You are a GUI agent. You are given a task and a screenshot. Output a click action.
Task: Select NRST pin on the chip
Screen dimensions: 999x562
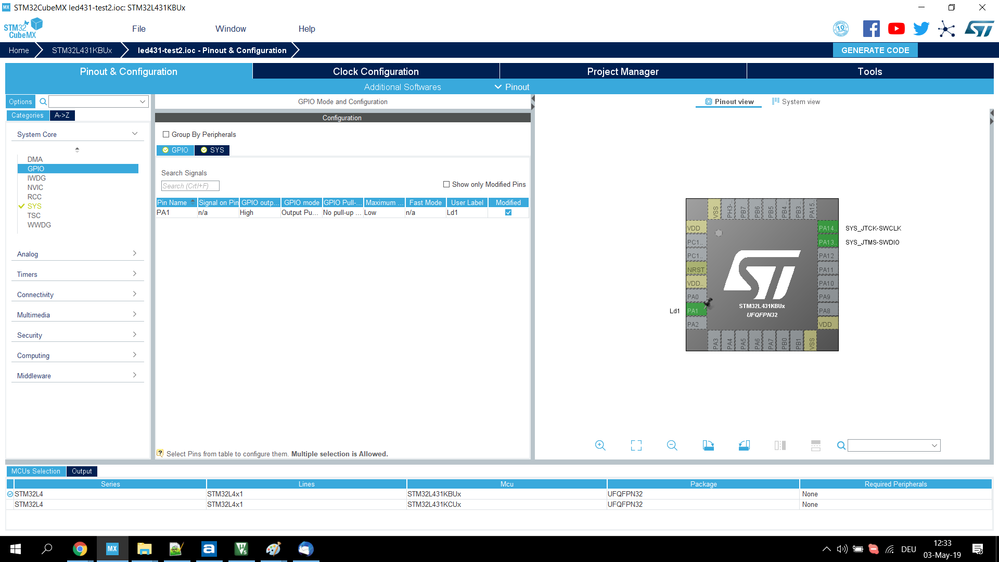[x=696, y=270]
